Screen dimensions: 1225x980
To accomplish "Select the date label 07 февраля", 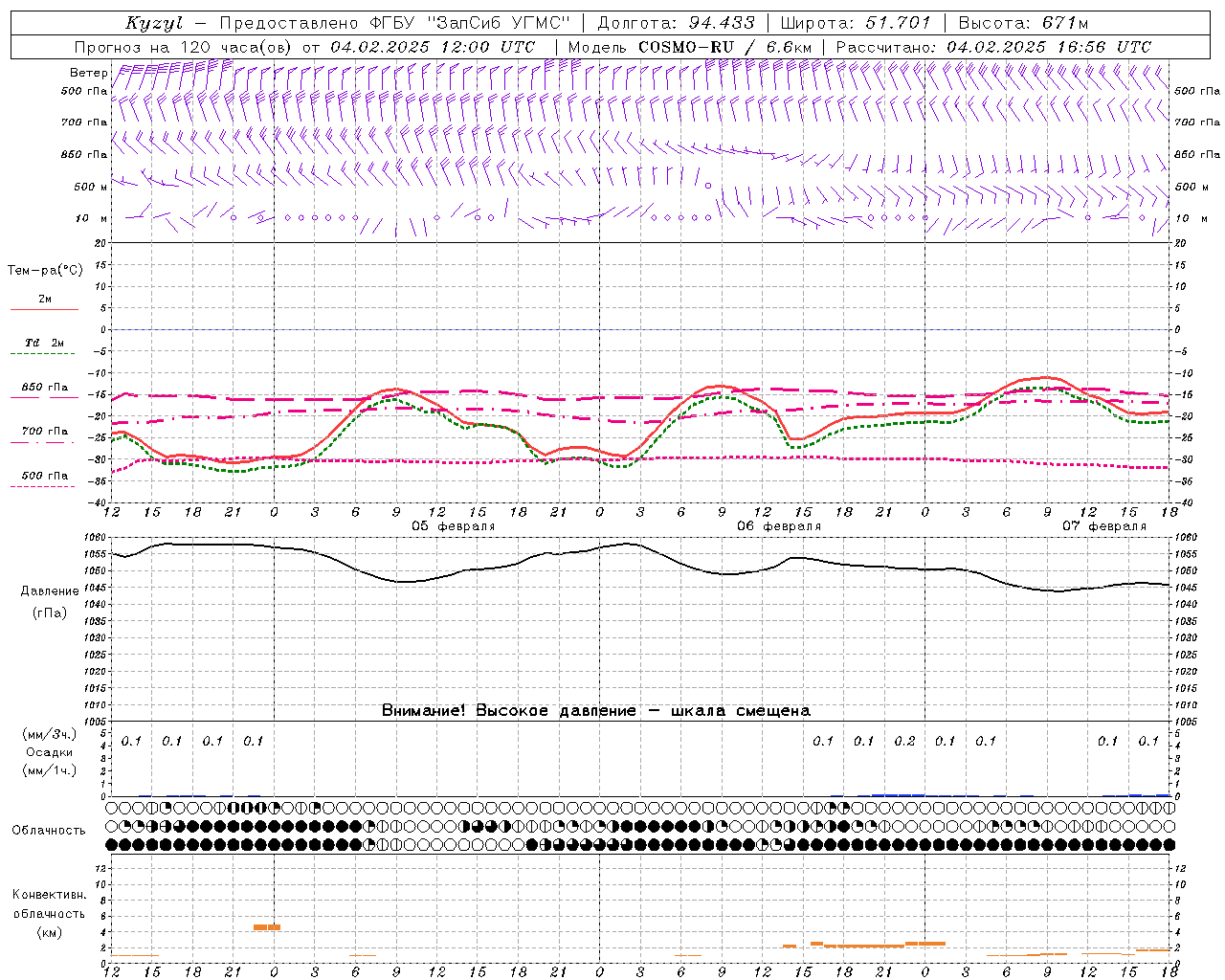I will coord(1104,526).
